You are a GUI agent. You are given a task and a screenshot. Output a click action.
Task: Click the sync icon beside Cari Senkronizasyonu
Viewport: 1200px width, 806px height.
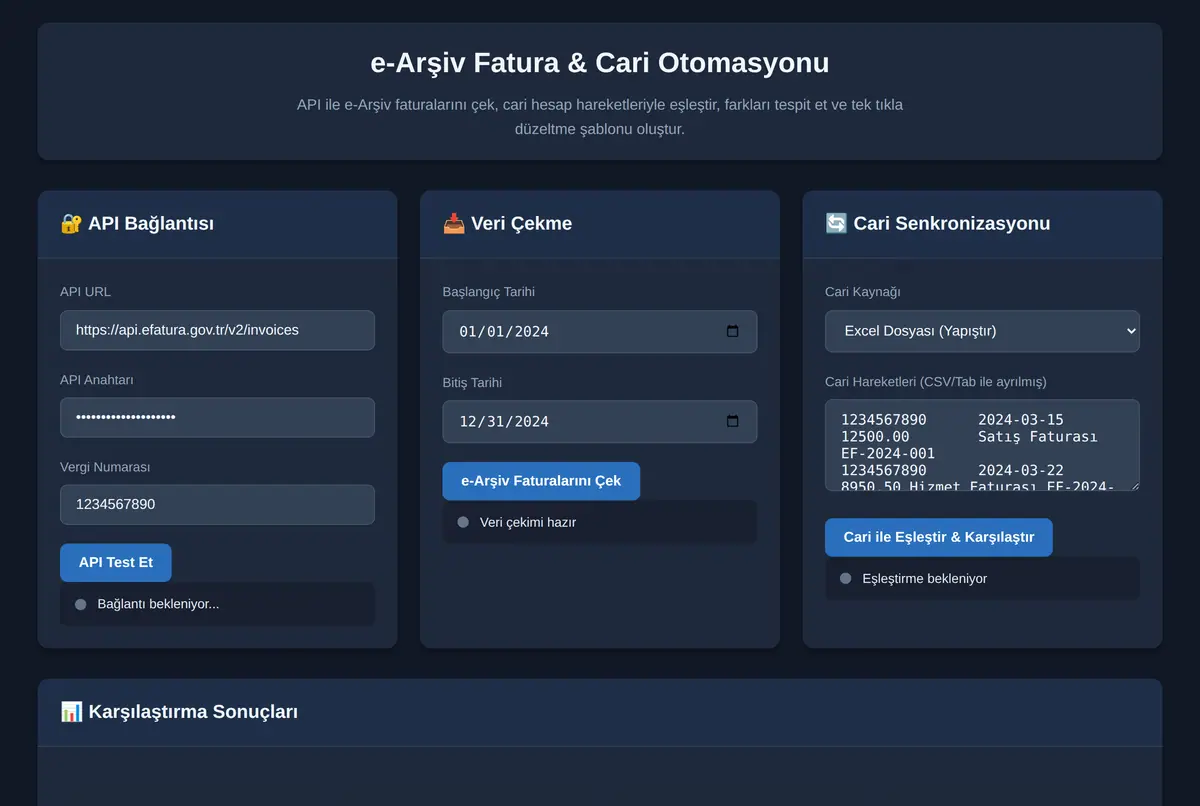click(836, 223)
